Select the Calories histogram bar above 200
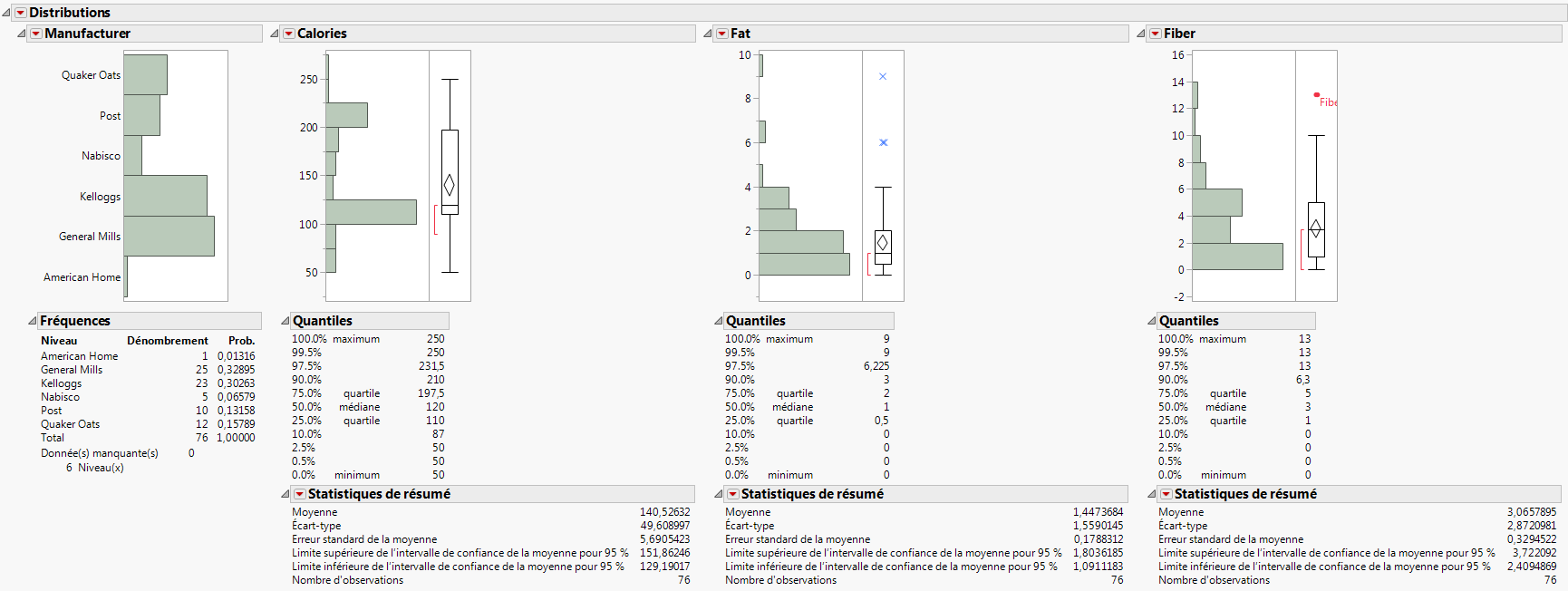Screen dimensions: 1568x591 [346, 115]
